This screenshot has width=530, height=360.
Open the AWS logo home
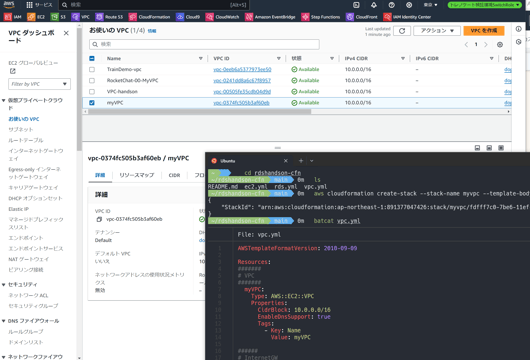9,5
